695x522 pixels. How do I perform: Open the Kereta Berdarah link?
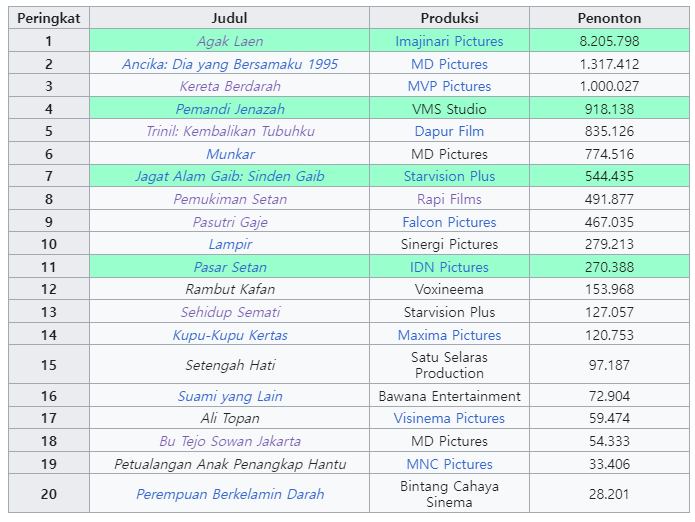pyautogui.click(x=230, y=86)
